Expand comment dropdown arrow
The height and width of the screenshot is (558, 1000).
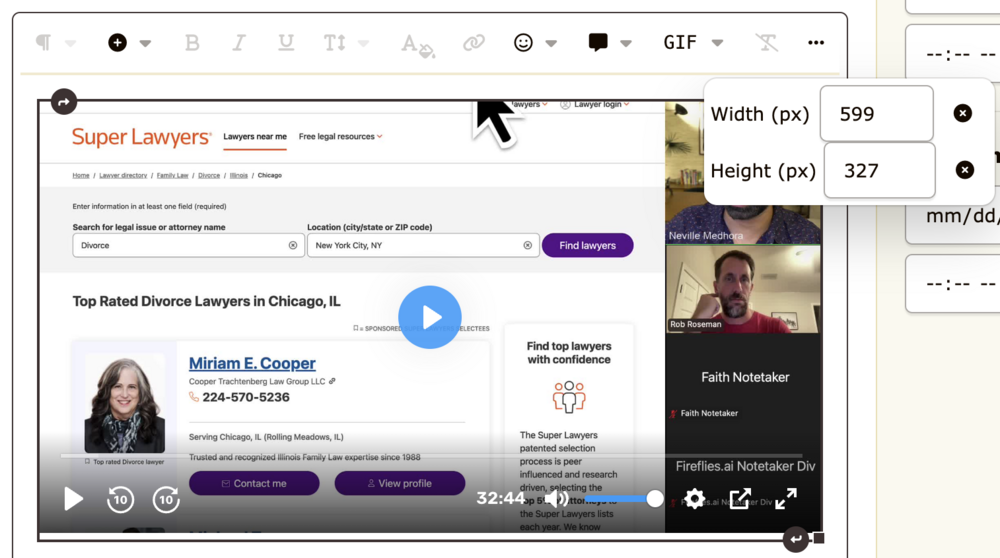[x=626, y=43]
